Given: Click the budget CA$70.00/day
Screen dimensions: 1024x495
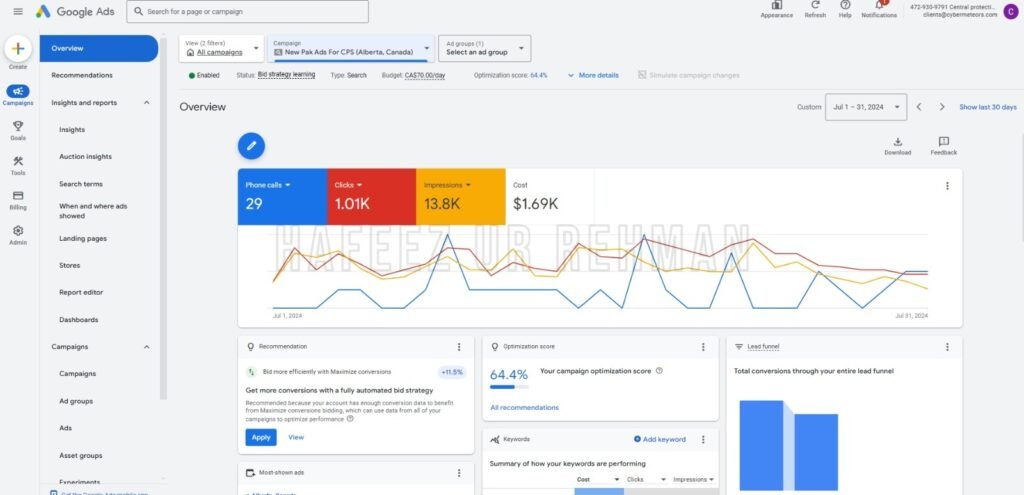Looking at the screenshot, I should coord(425,75).
